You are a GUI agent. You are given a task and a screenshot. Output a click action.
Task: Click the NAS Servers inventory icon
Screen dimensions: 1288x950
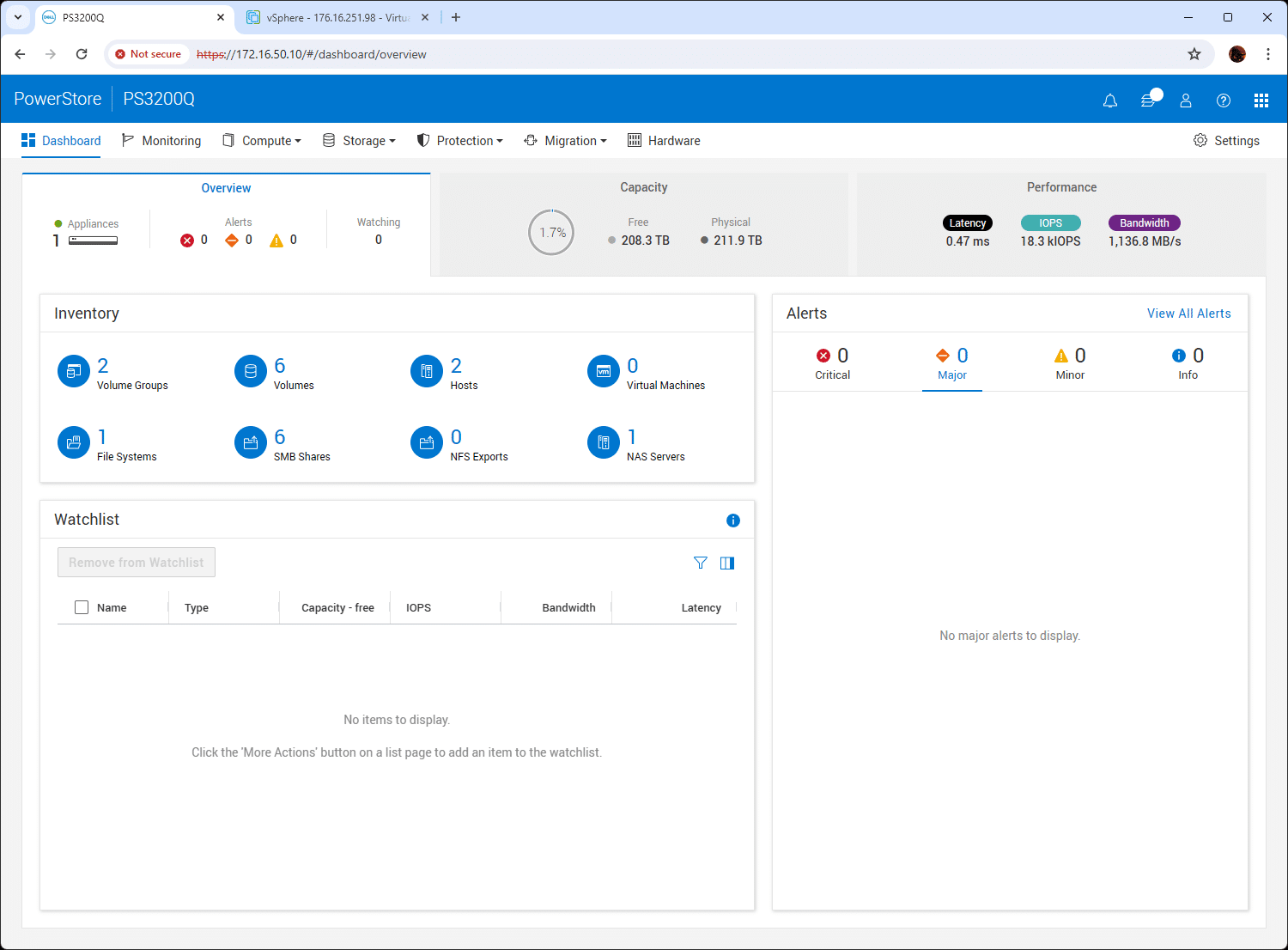(604, 443)
